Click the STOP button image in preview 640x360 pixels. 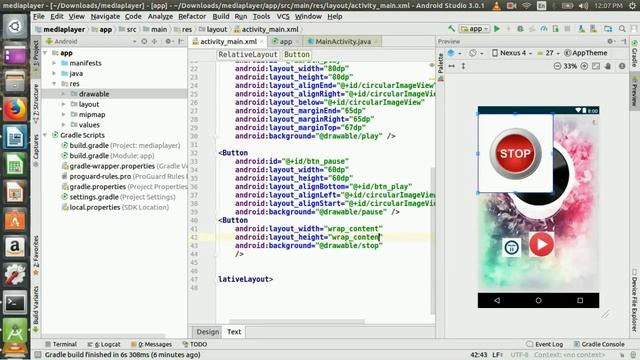coord(515,153)
